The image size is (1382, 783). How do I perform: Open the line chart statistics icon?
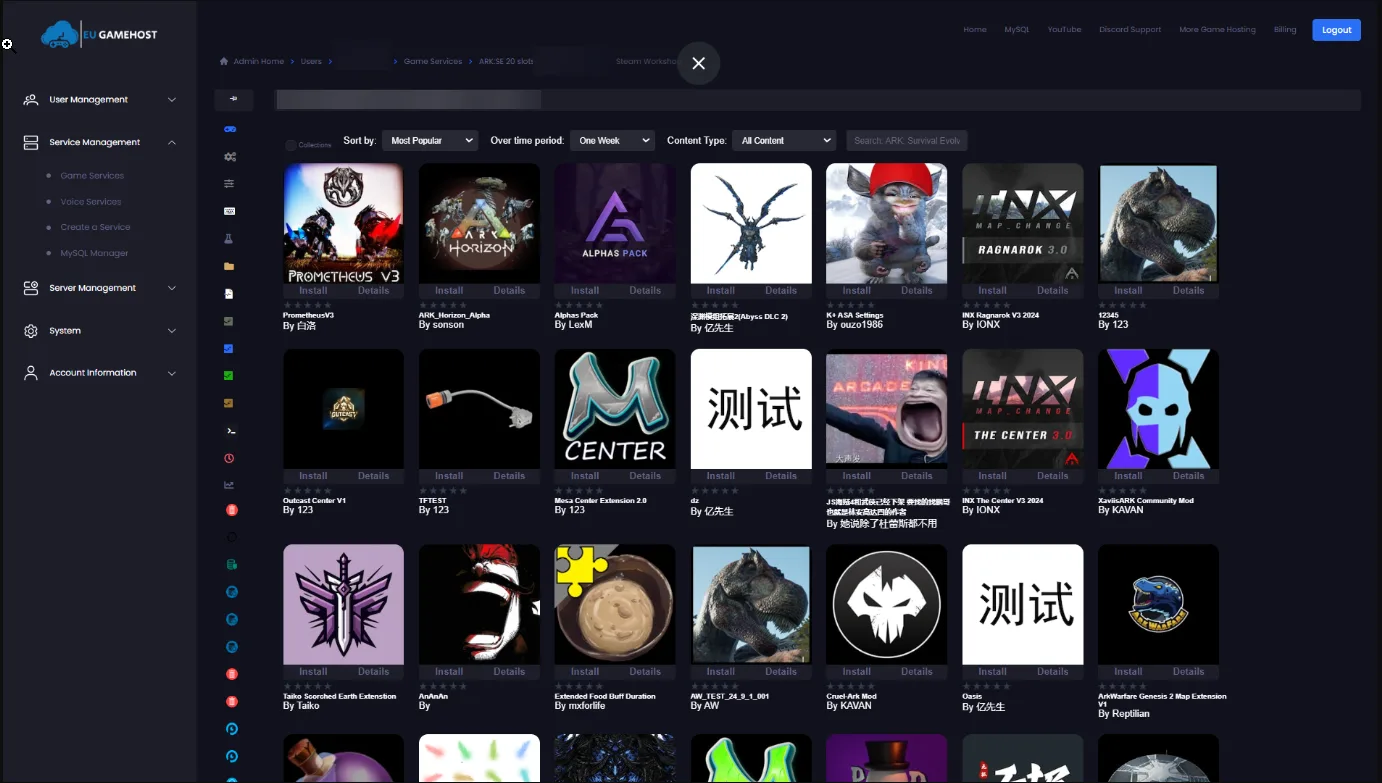[x=229, y=485]
